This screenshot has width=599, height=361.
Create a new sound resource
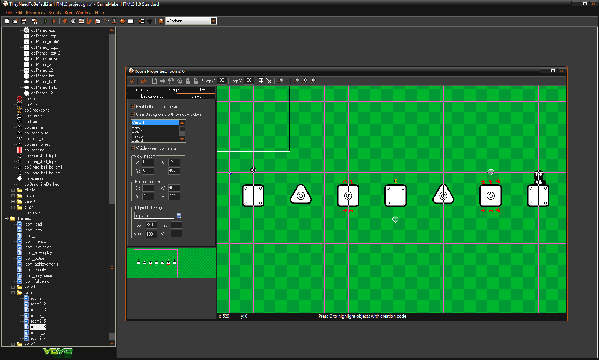(73, 21)
